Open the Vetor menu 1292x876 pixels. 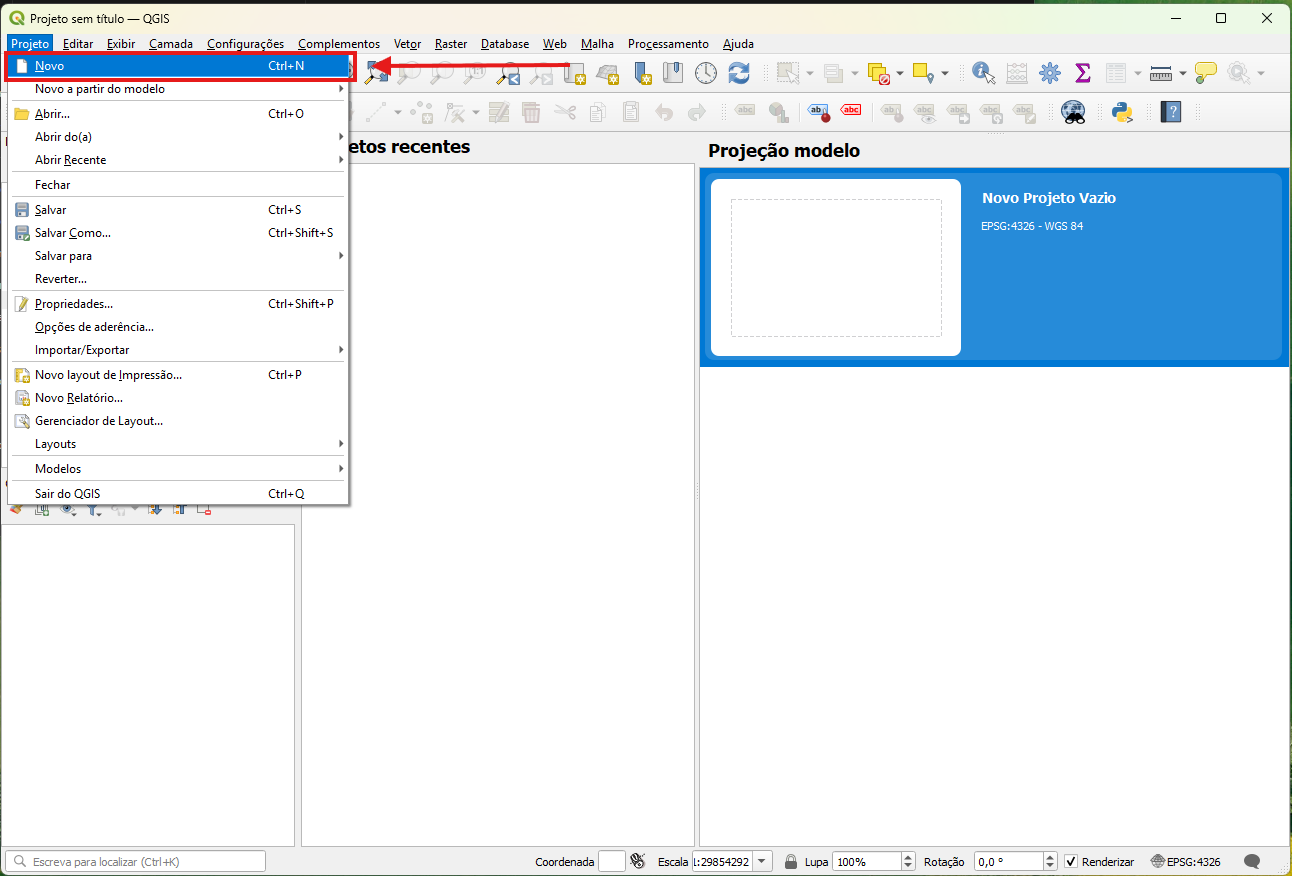[x=407, y=44]
